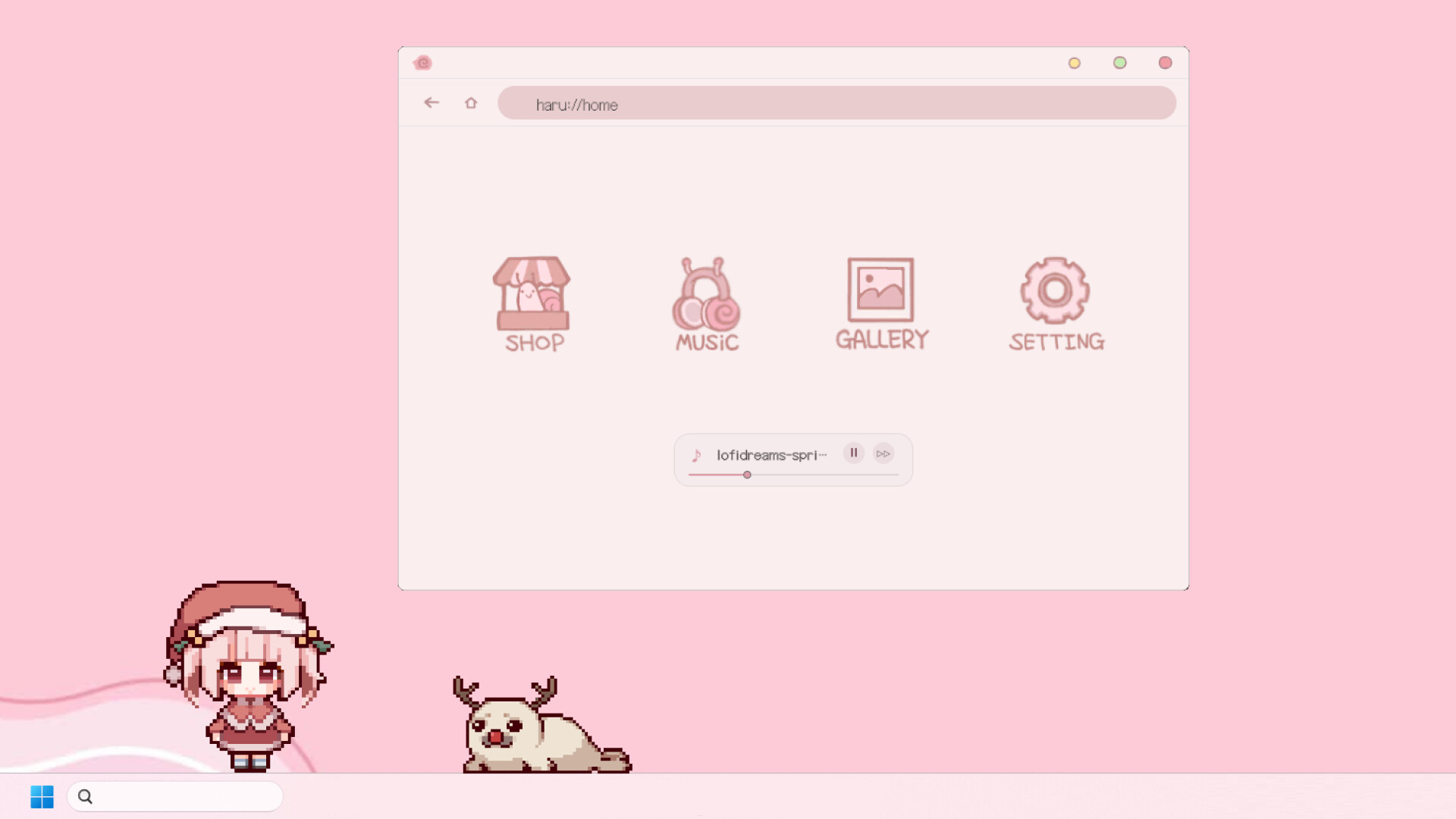This screenshot has height=819, width=1456.
Task: Click the green maximize dot
Action: pyautogui.click(x=1120, y=63)
